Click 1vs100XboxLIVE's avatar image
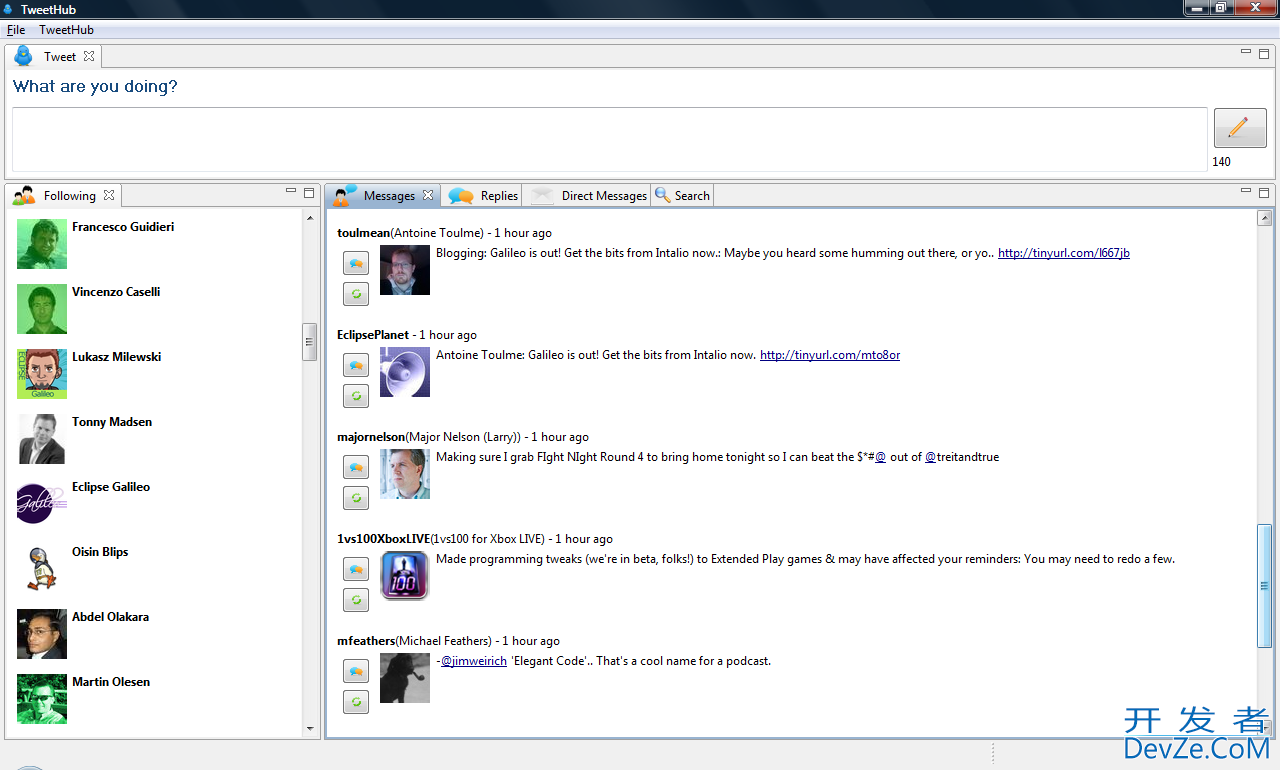This screenshot has width=1280, height=770. click(x=405, y=576)
